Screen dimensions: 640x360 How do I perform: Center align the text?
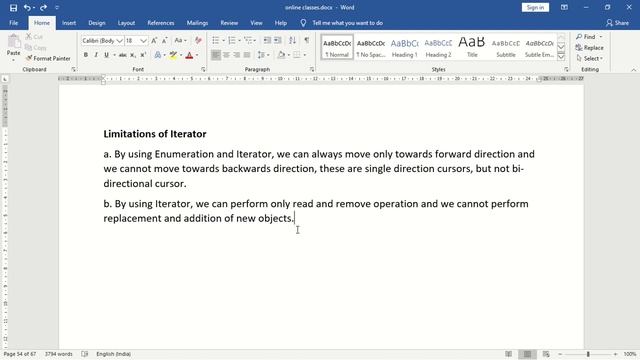click(x=226, y=55)
